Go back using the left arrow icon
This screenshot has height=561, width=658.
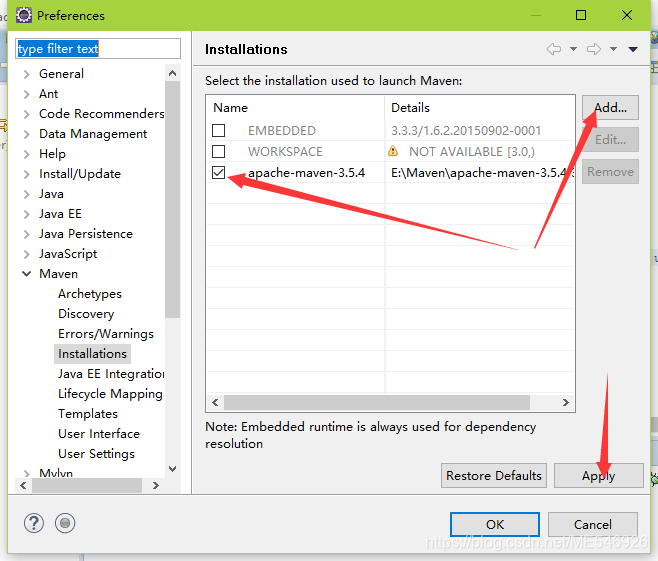(554, 49)
